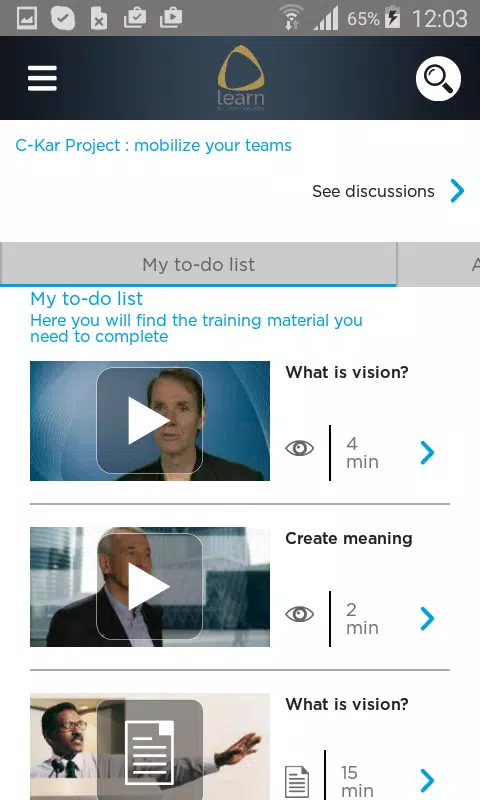Open the See discussions link
The width and height of the screenshot is (480, 800).
(373, 191)
